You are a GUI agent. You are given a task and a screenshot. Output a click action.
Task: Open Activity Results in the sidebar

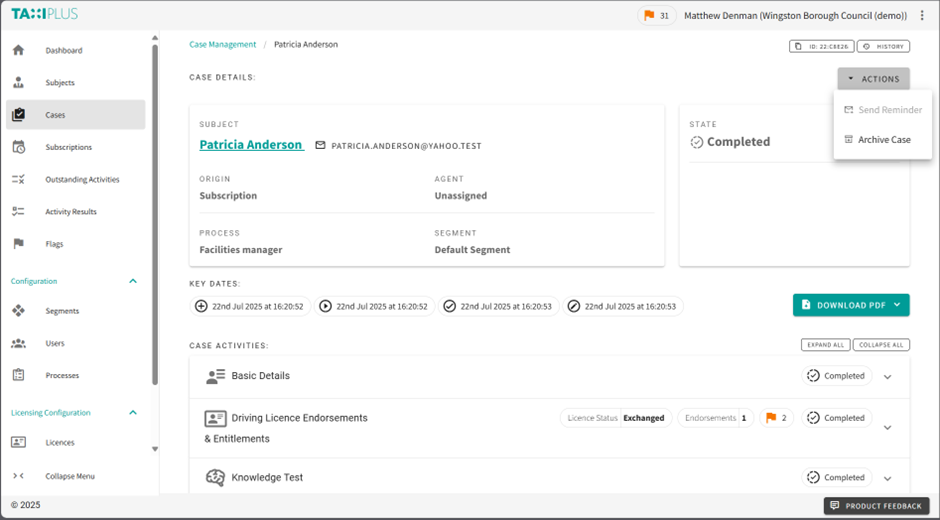pyautogui.click(x=76, y=212)
